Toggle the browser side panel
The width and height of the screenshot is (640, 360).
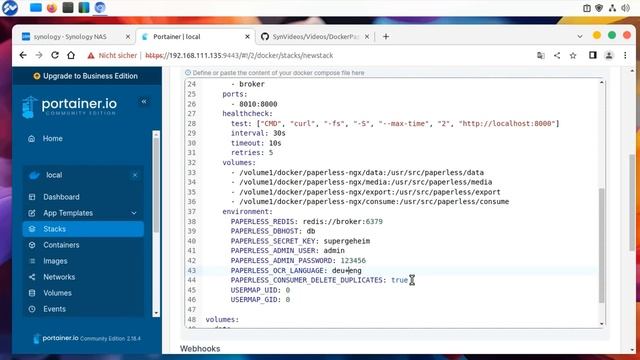[x=593, y=55]
